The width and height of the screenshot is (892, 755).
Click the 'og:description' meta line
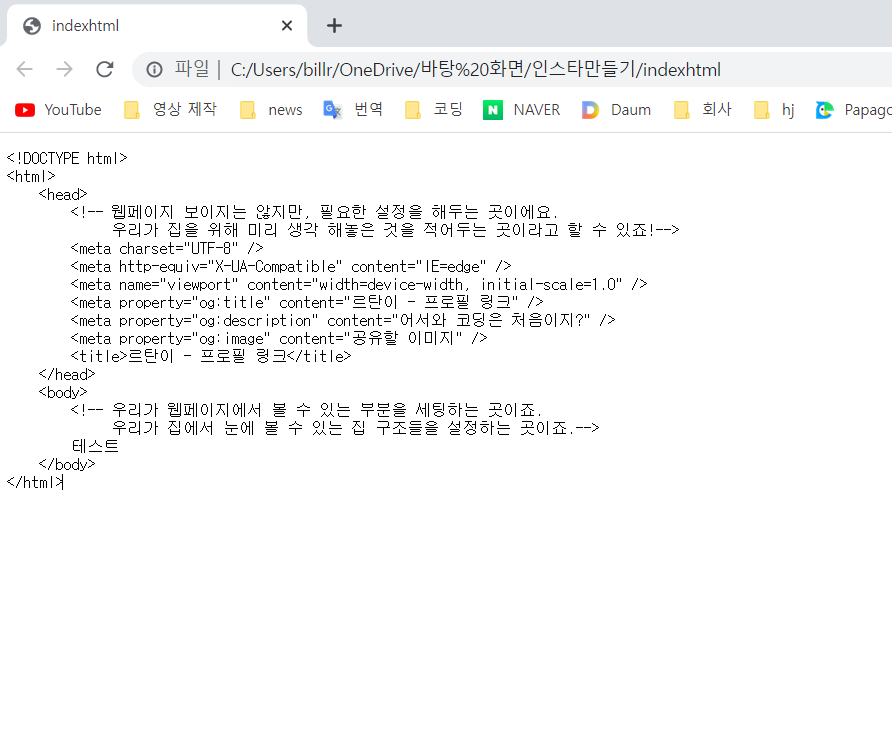(x=343, y=320)
